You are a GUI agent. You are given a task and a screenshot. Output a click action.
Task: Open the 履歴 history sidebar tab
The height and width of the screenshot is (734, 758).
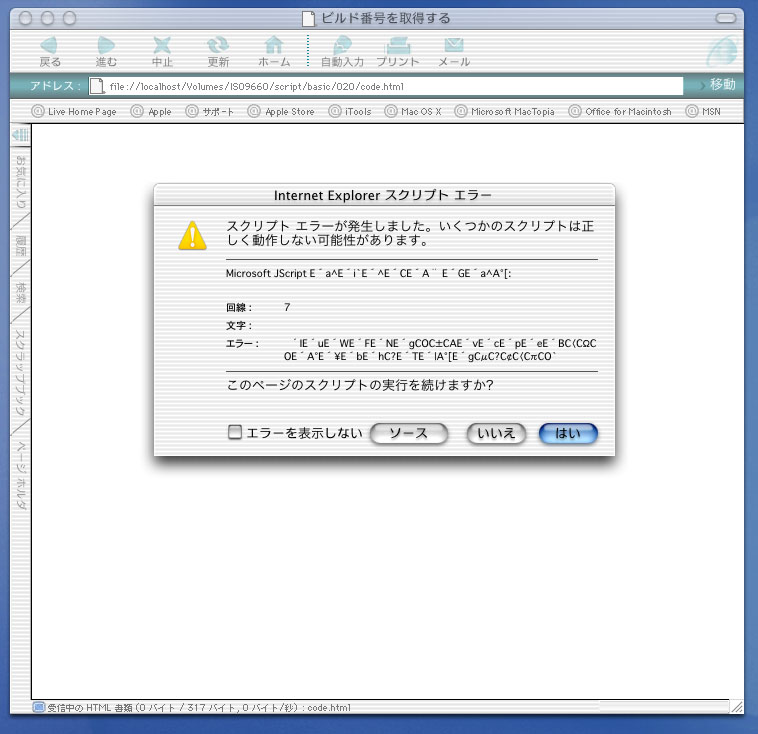[21, 245]
